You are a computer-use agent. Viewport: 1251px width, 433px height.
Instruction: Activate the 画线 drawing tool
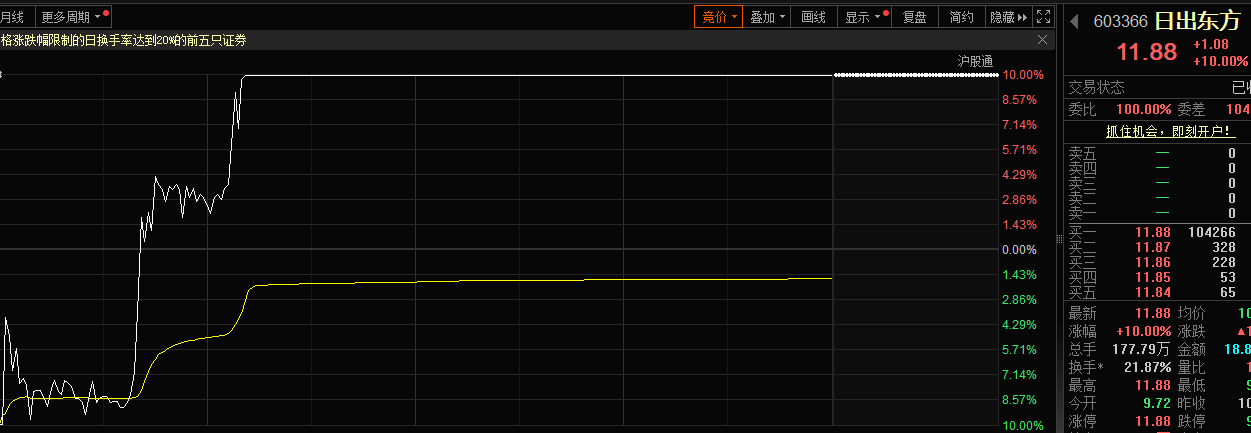(814, 17)
